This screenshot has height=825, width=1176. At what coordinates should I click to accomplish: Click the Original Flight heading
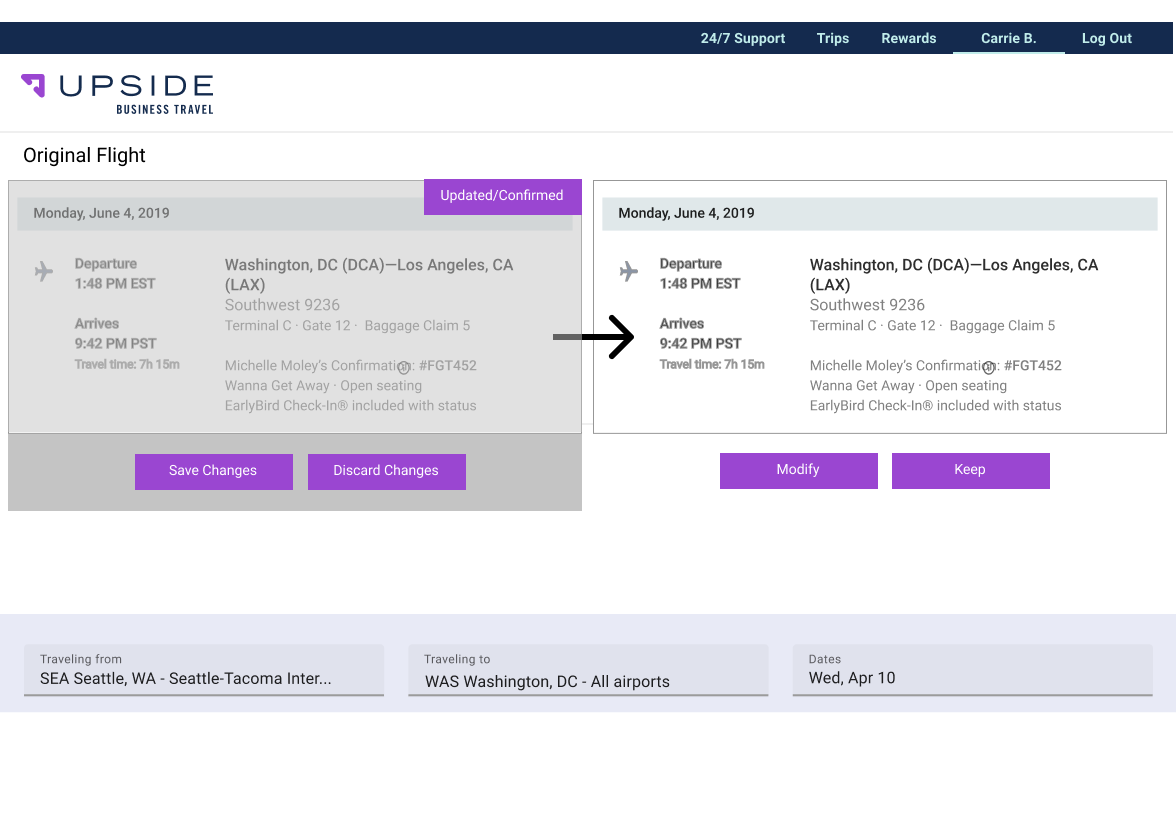pyautogui.click(x=84, y=155)
